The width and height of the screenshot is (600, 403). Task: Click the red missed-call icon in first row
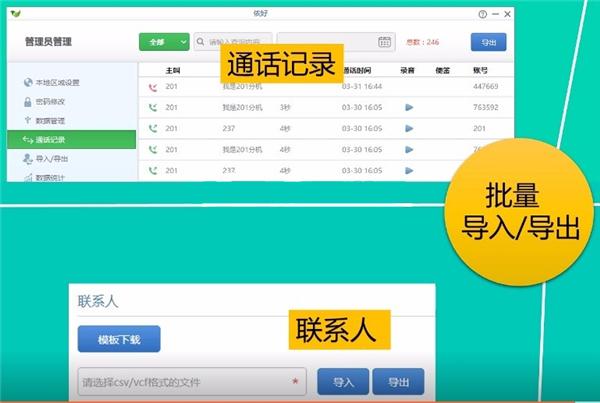pyautogui.click(x=153, y=88)
